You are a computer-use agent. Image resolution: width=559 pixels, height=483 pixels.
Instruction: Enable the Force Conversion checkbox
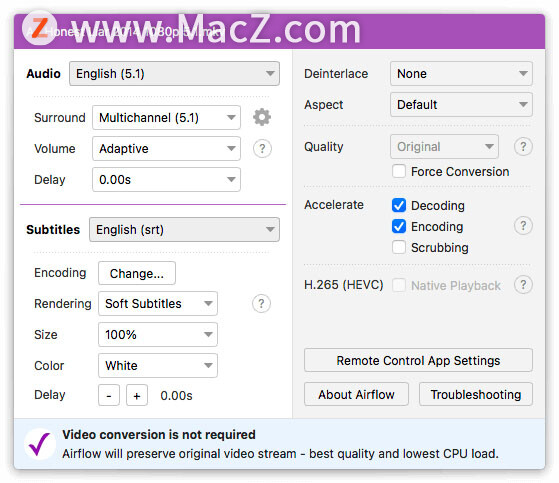tap(399, 171)
